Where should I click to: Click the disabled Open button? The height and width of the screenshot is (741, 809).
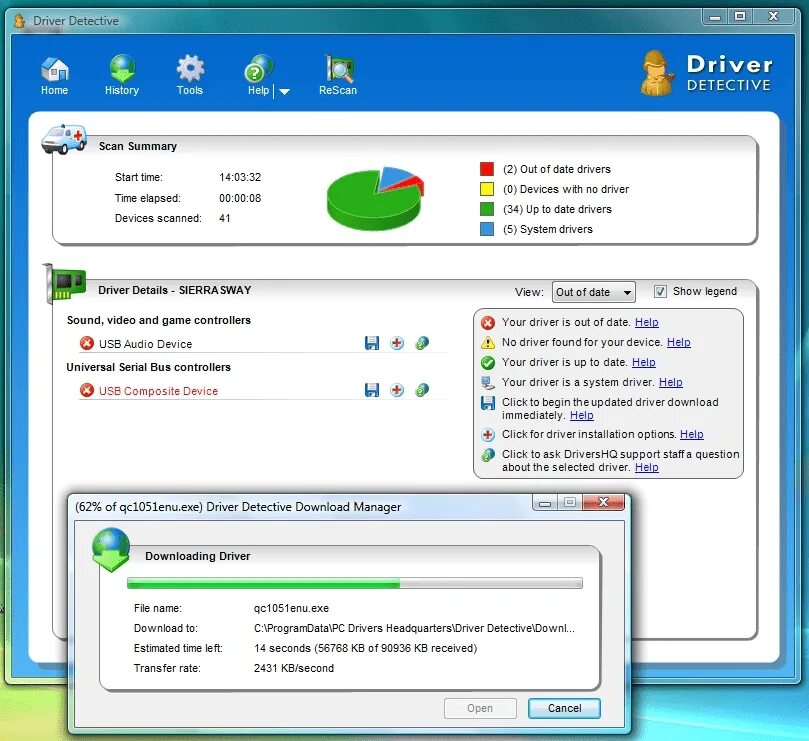tap(480, 708)
